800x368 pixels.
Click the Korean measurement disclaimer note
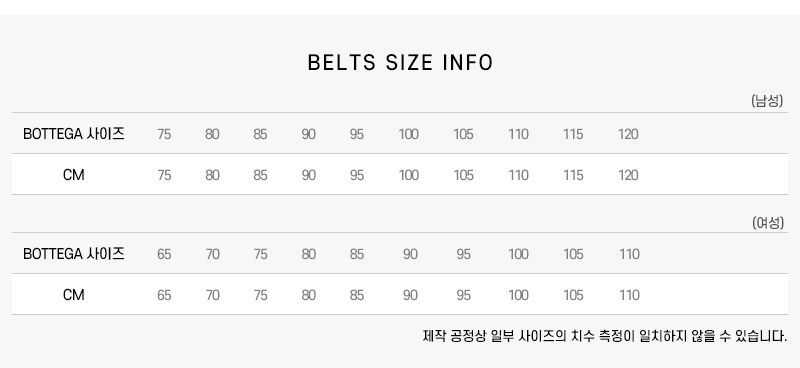tap(605, 336)
